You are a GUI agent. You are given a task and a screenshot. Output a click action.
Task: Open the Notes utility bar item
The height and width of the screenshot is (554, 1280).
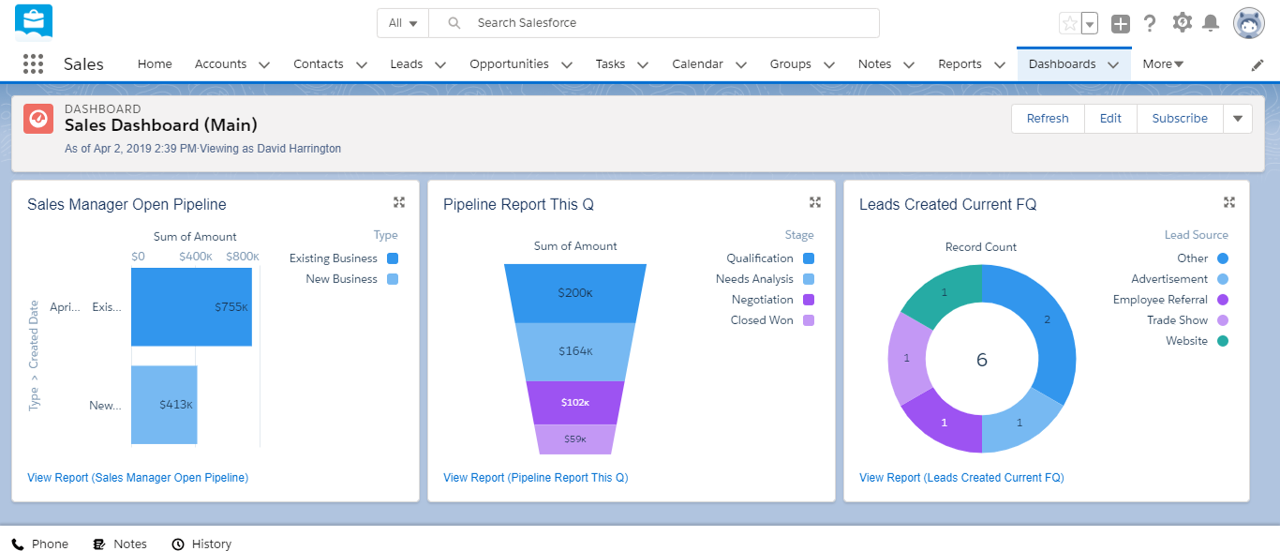[x=120, y=544]
